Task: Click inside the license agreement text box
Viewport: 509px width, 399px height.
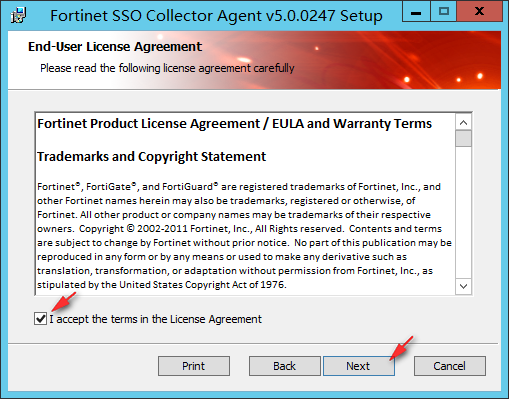Action: pos(245,204)
